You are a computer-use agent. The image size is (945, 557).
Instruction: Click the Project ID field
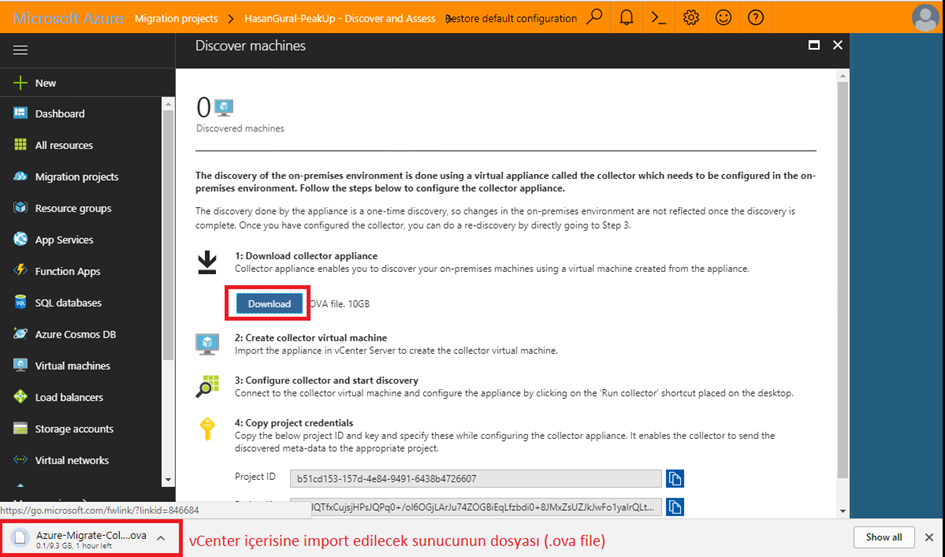pyautogui.click(x=476, y=479)
